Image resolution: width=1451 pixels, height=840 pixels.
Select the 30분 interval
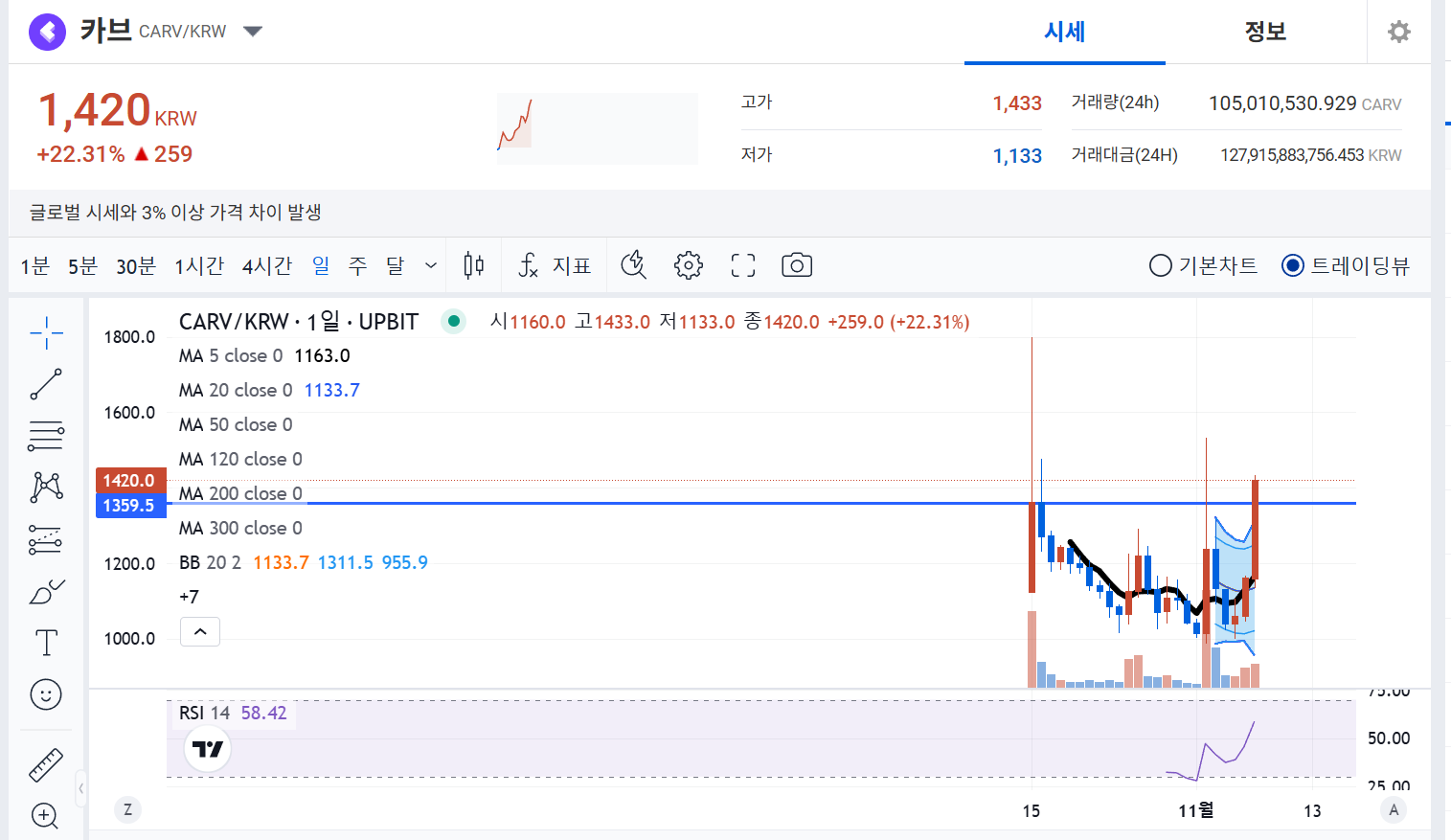[x=136, y=265]
